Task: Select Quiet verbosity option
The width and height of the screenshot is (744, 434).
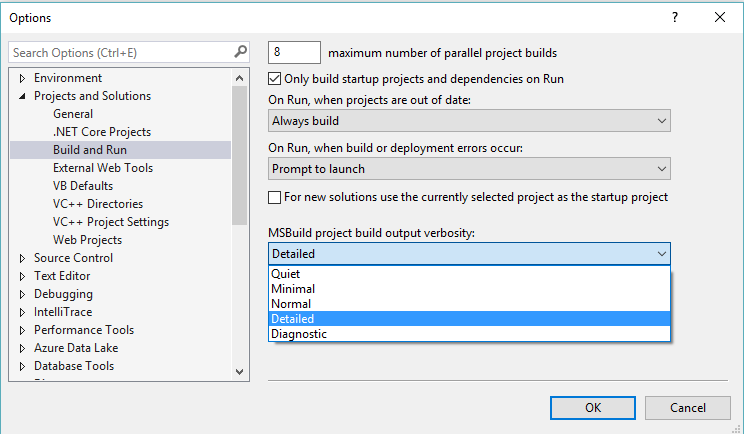Action: tap(469, 274)
